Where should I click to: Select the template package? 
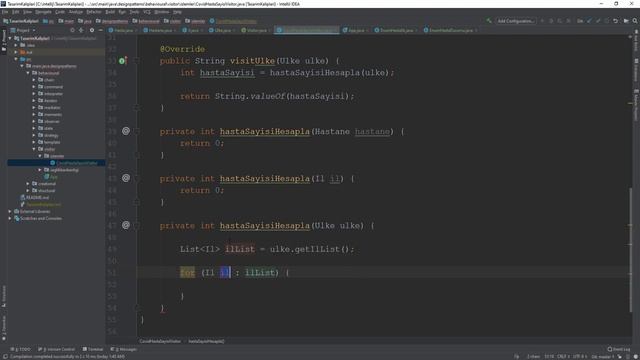(x=52, y=142)
